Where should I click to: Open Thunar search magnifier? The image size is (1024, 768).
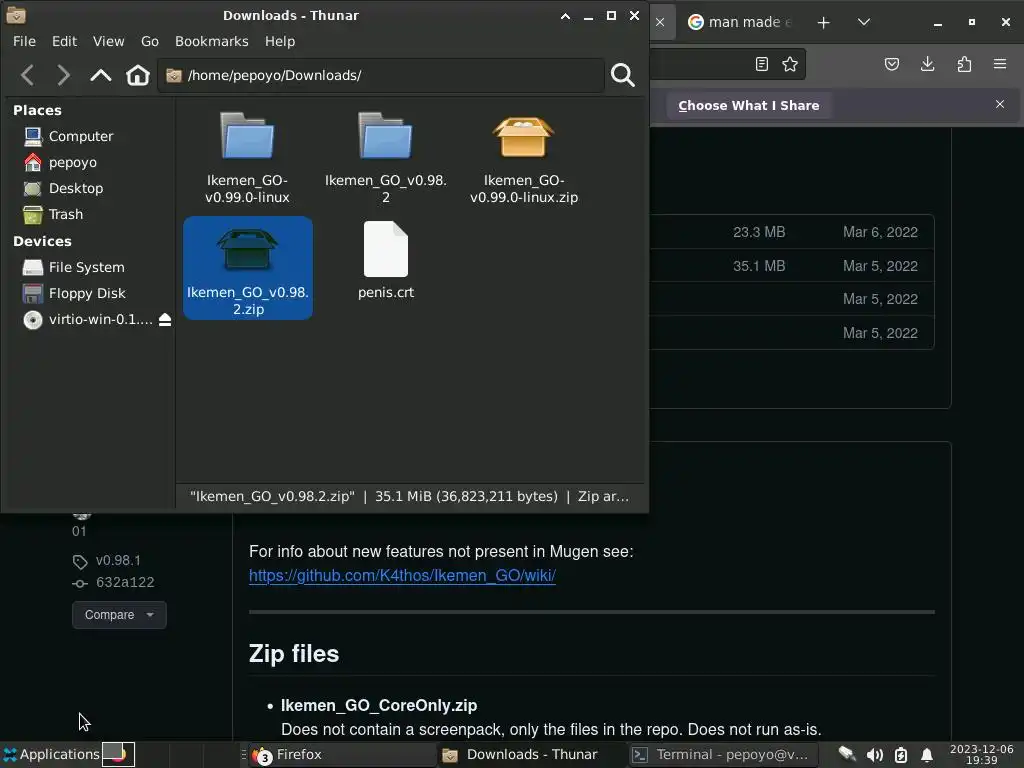pyautogui.click(x=622, y=75)
